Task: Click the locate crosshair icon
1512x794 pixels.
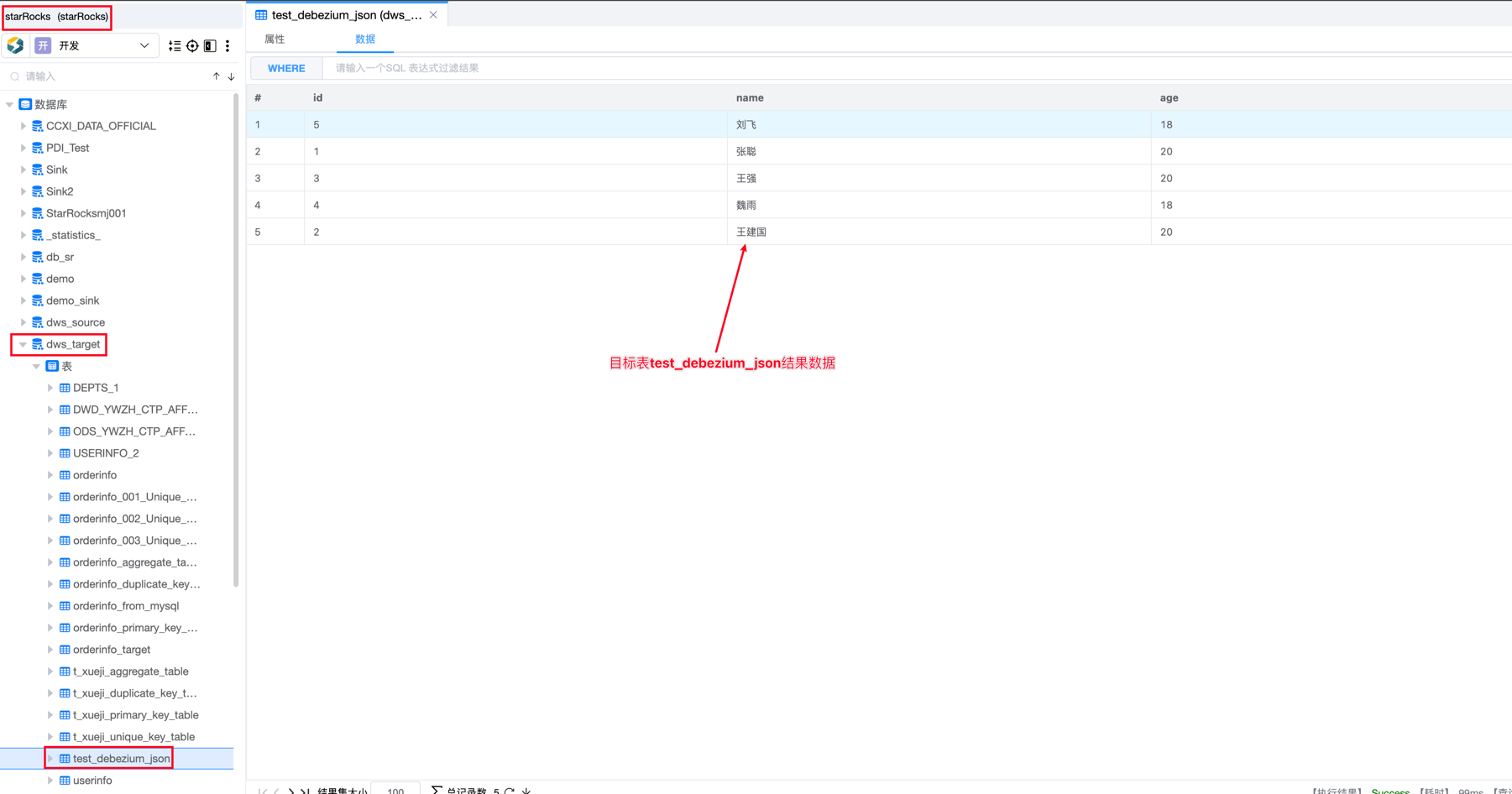Action: click(192, 46)
